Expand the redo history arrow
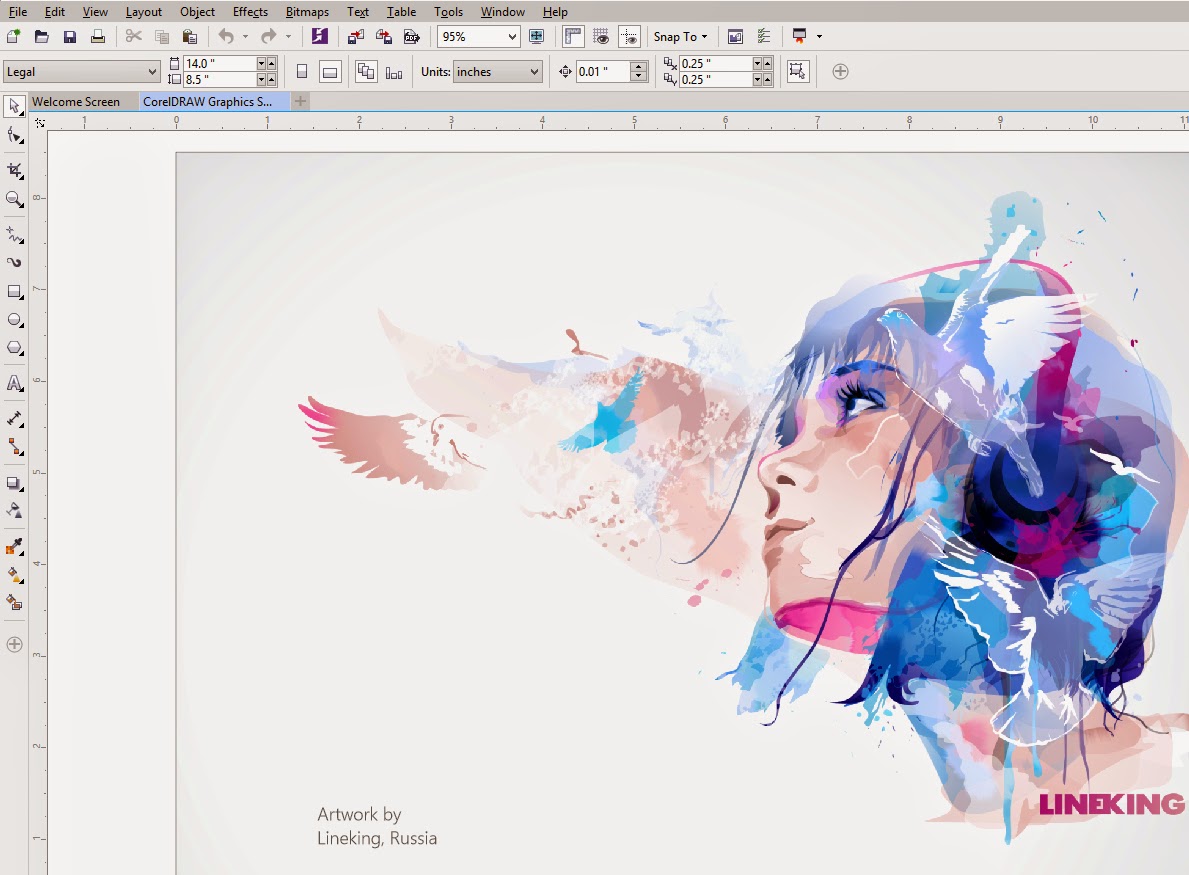Viewport: 1189px width, 875px height. coord(288,36)
